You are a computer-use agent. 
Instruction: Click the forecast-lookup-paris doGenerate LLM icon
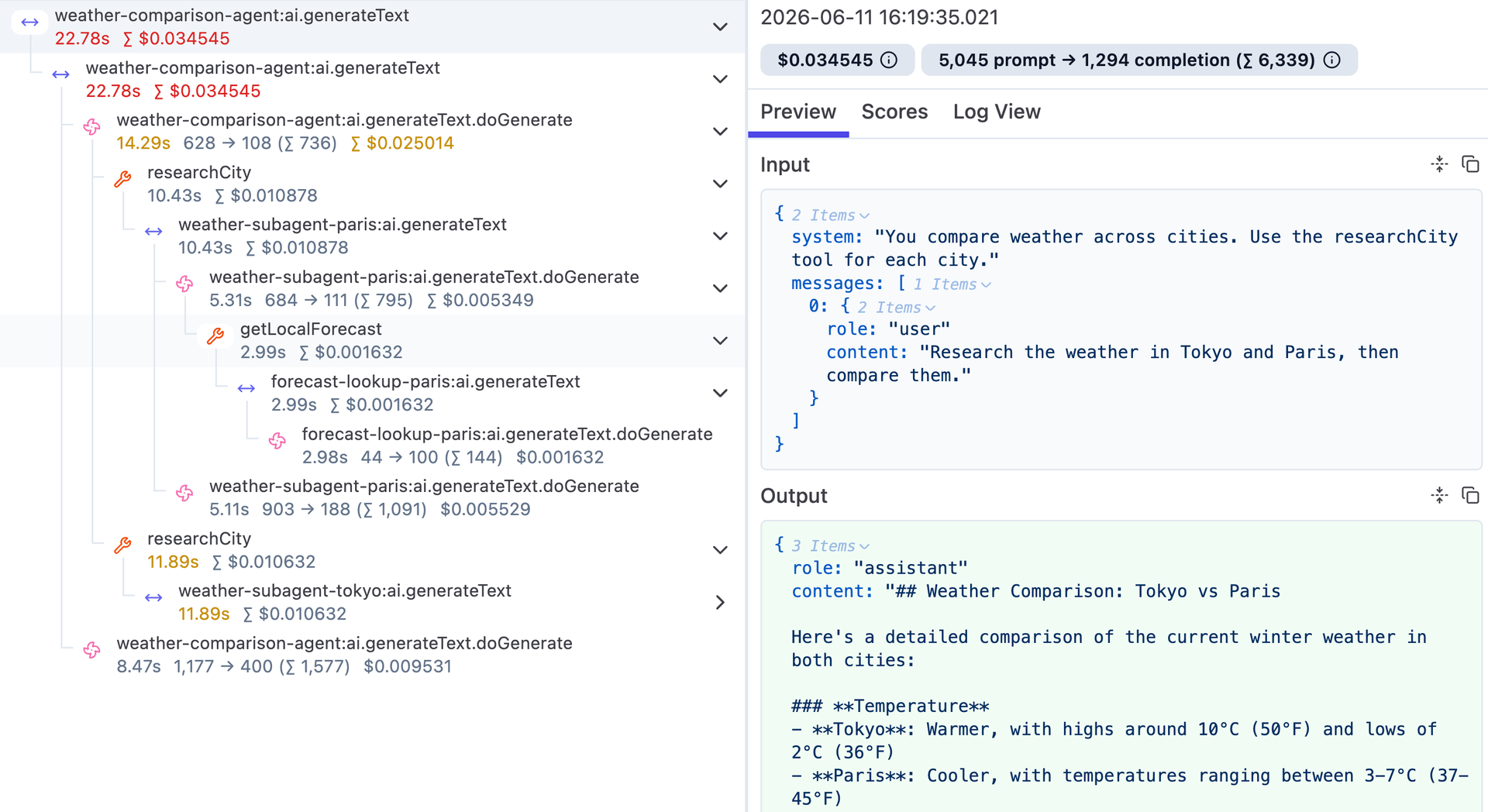pyautogui.click(x=277, y=441)
